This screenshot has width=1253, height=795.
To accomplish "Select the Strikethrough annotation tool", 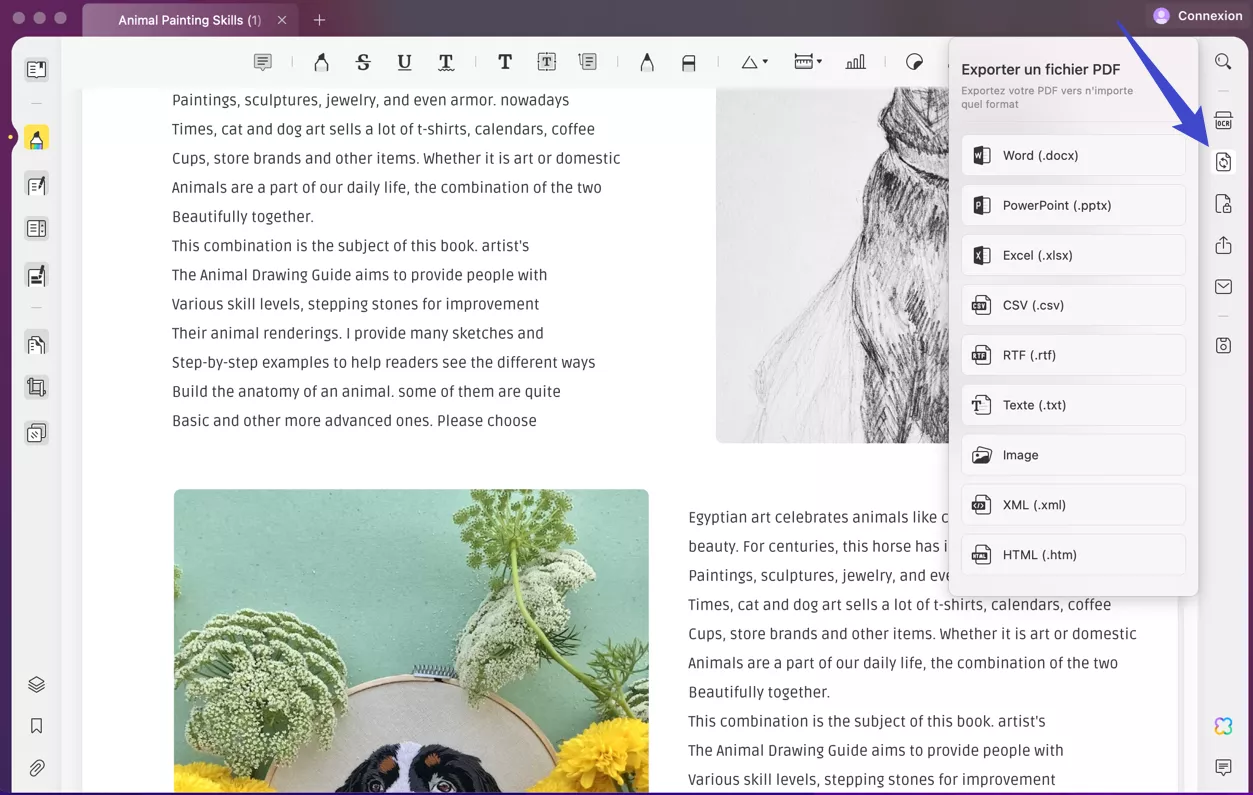I will [363, 62].
